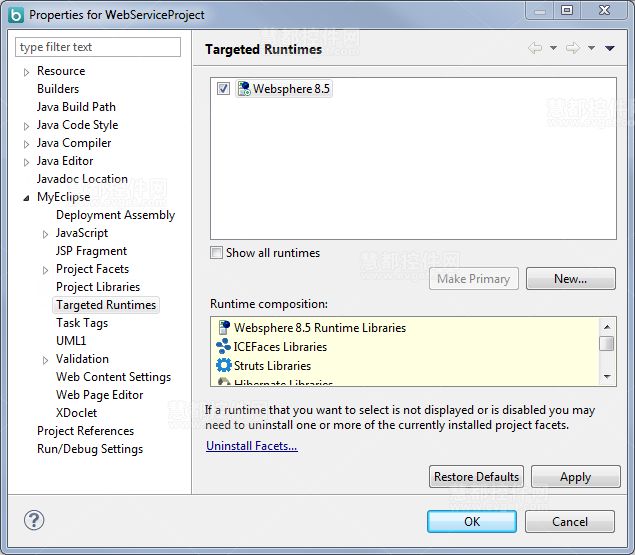Collapse the MyEclipse tree node
Screen dimensions: 635x555
(26, 198)
